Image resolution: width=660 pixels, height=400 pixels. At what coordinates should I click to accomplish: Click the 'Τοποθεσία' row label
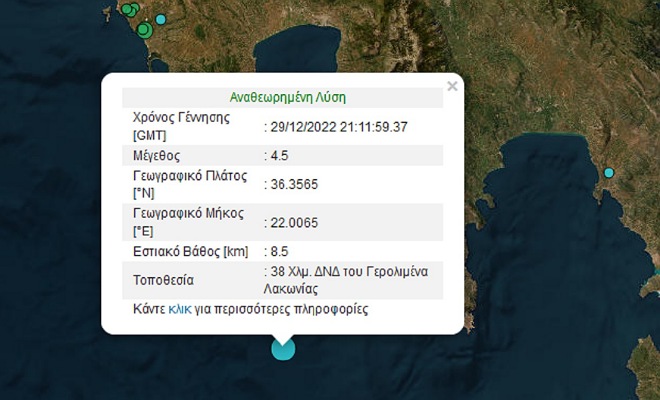point(163,280)
